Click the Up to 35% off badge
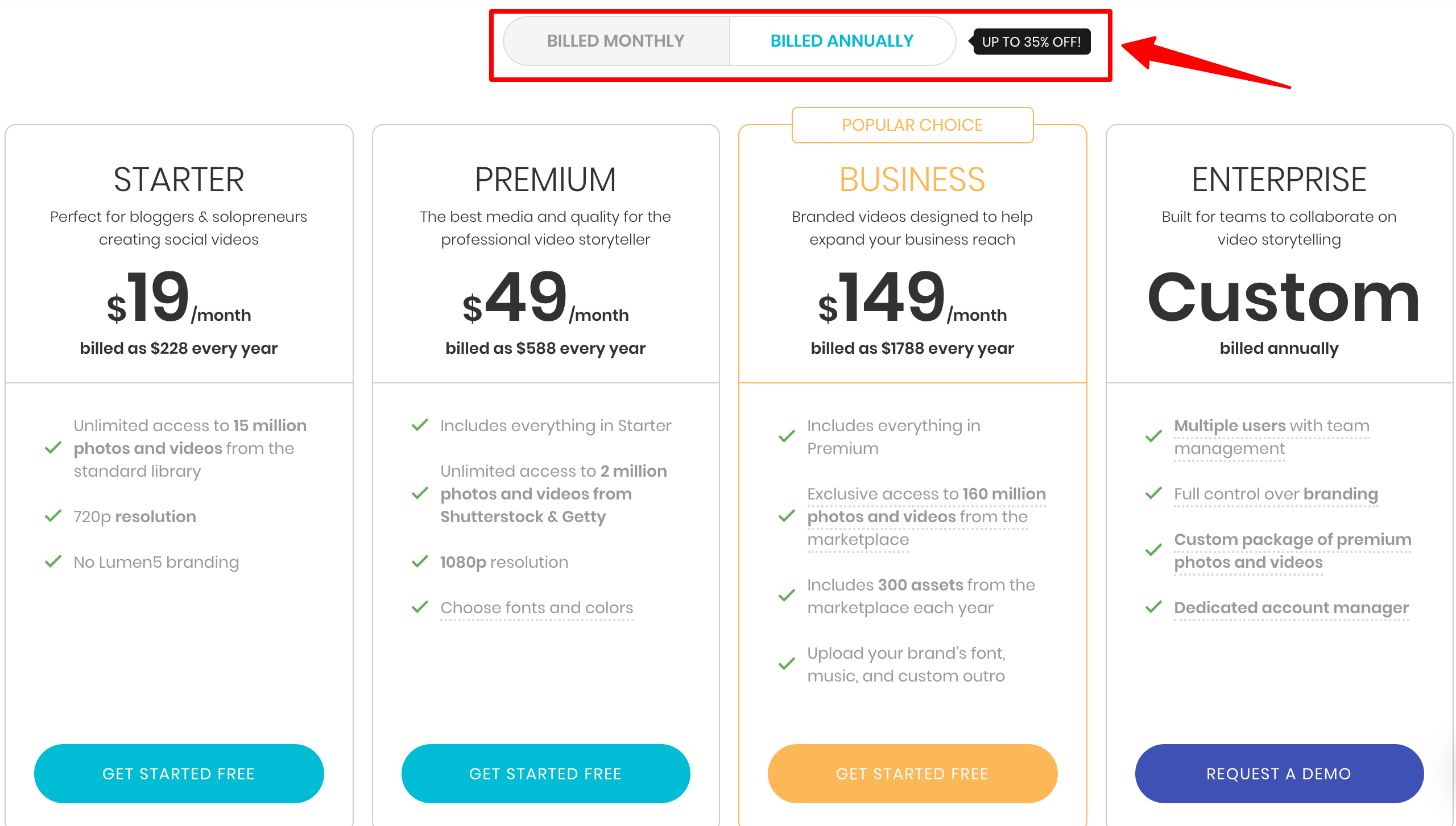The height and width of the screenshot is (826, 1456). [x=1032, y=42]
